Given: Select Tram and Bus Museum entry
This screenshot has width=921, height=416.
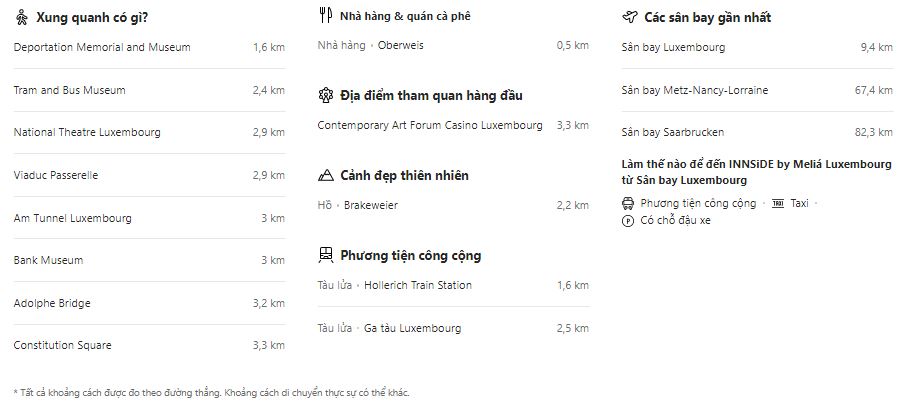Looking at the screenshot, I should [x=70, y=90].
